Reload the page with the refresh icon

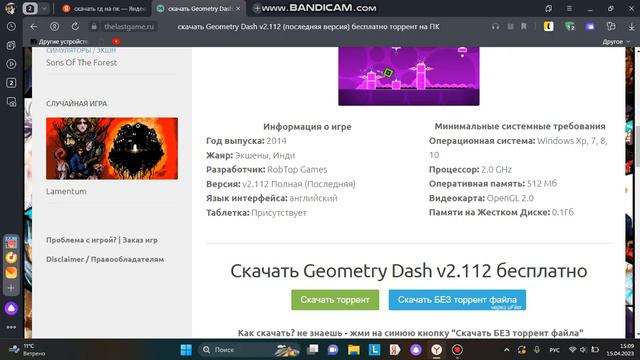75,27
